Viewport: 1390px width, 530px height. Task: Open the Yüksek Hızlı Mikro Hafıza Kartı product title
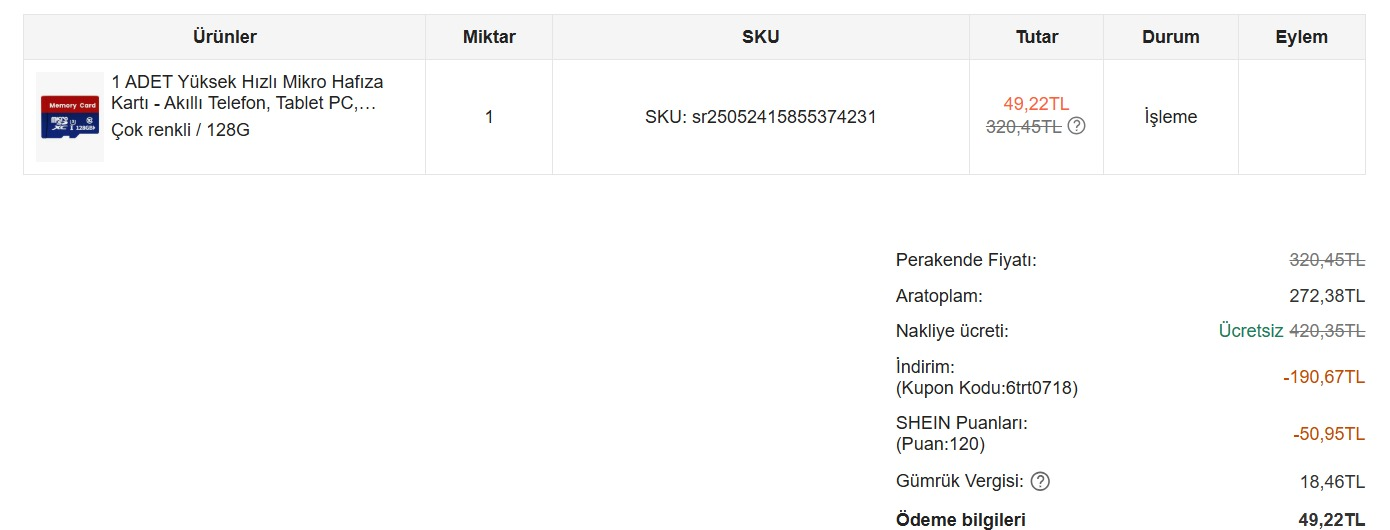[247, 92]
